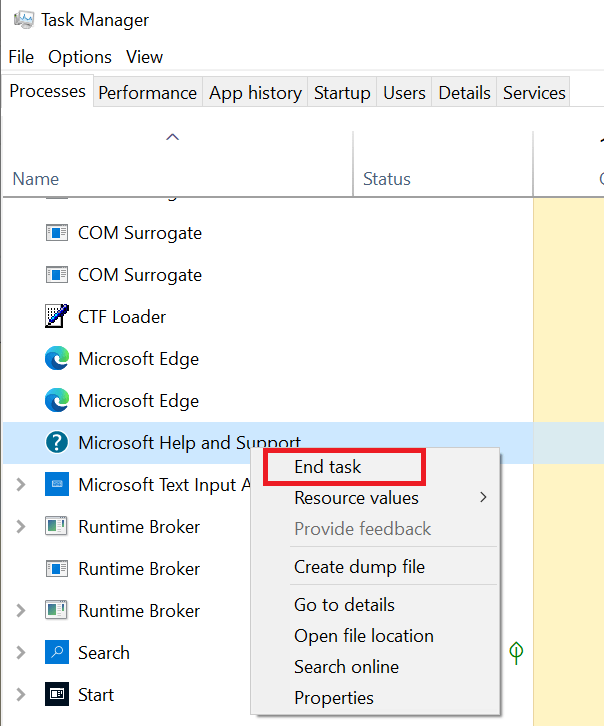
Task: Click the Microsoft Text Input keyboard icon
Action: (x=57, y=484)
